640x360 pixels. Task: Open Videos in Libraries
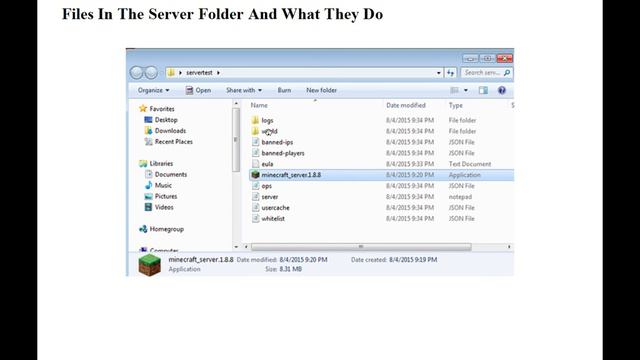pyautogui.click(x=164, y=207)
